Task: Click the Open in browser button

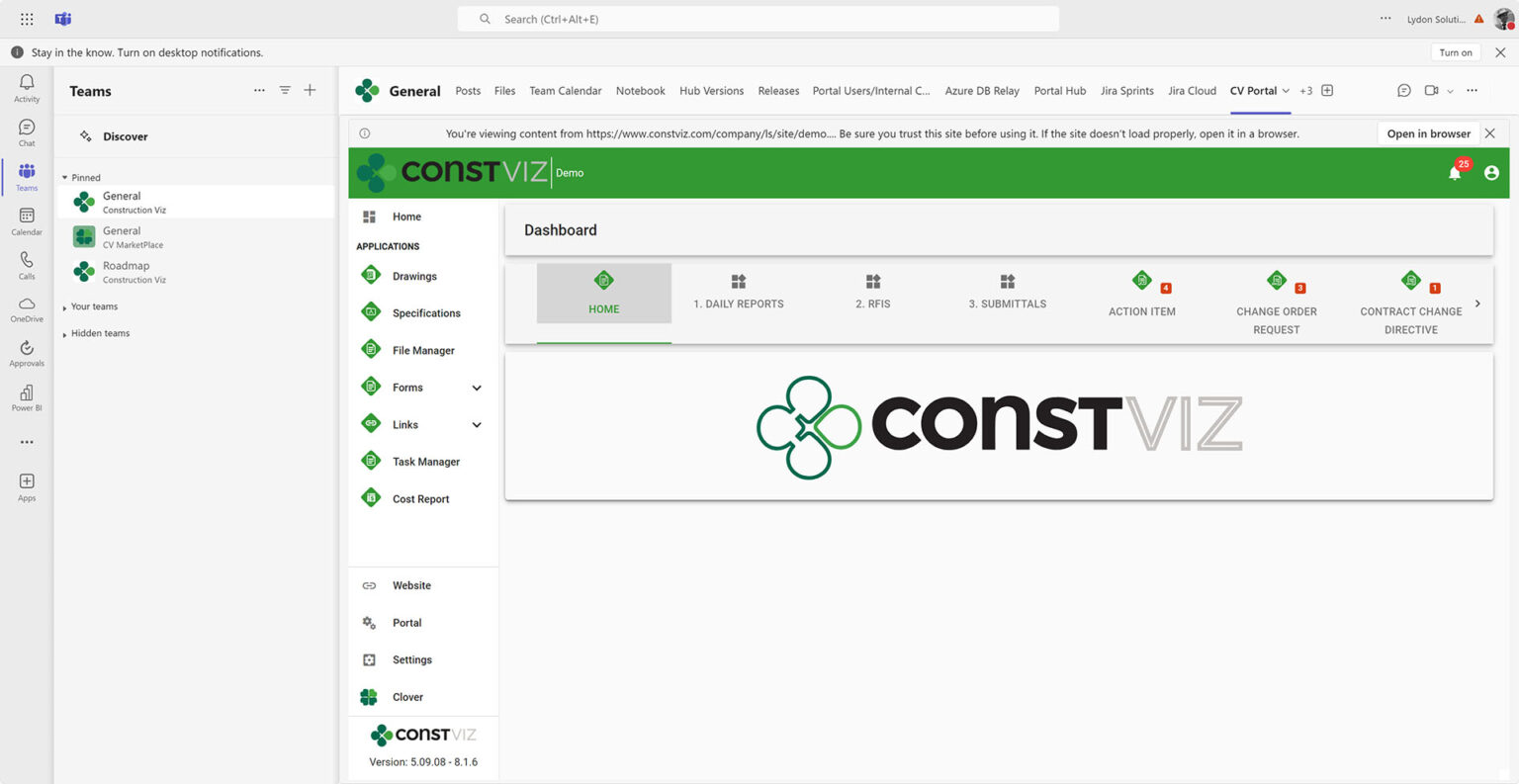Action: (x=1428, y=132)
